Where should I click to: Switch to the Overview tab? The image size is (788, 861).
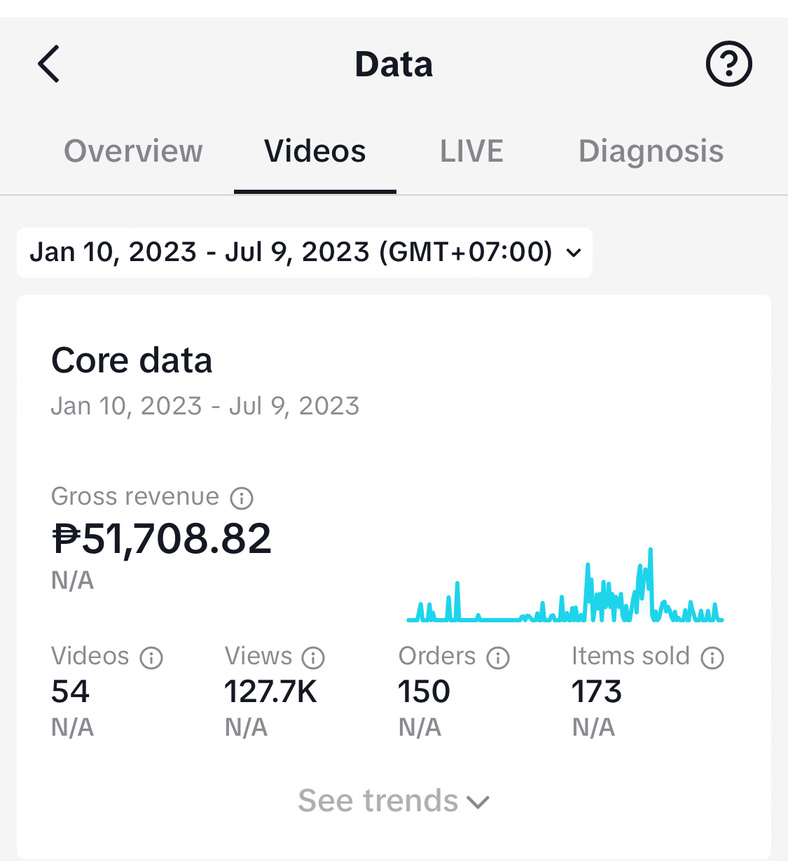coord(133,151)
